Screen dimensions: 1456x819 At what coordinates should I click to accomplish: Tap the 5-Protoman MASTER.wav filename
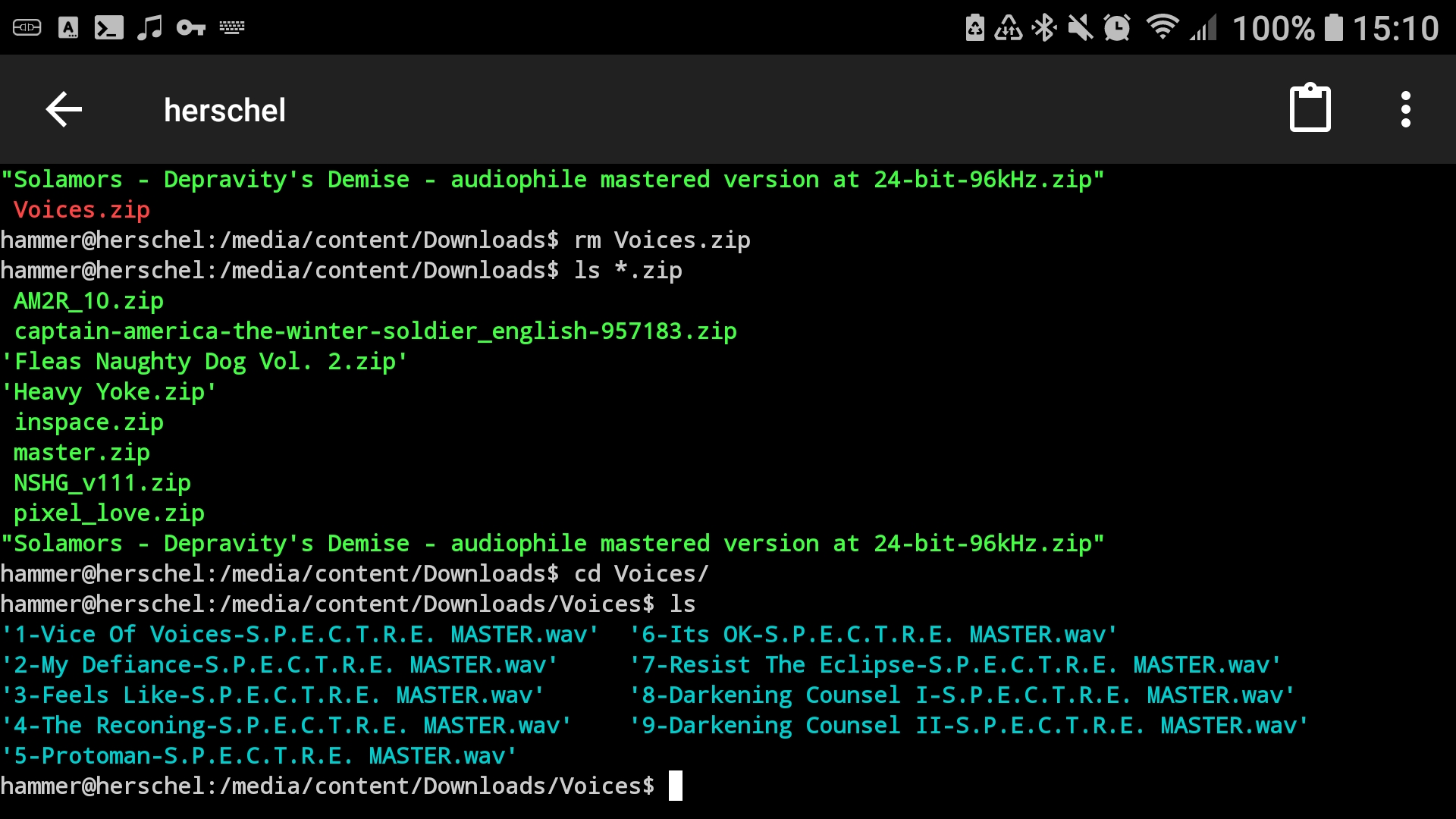coord(259,756)
